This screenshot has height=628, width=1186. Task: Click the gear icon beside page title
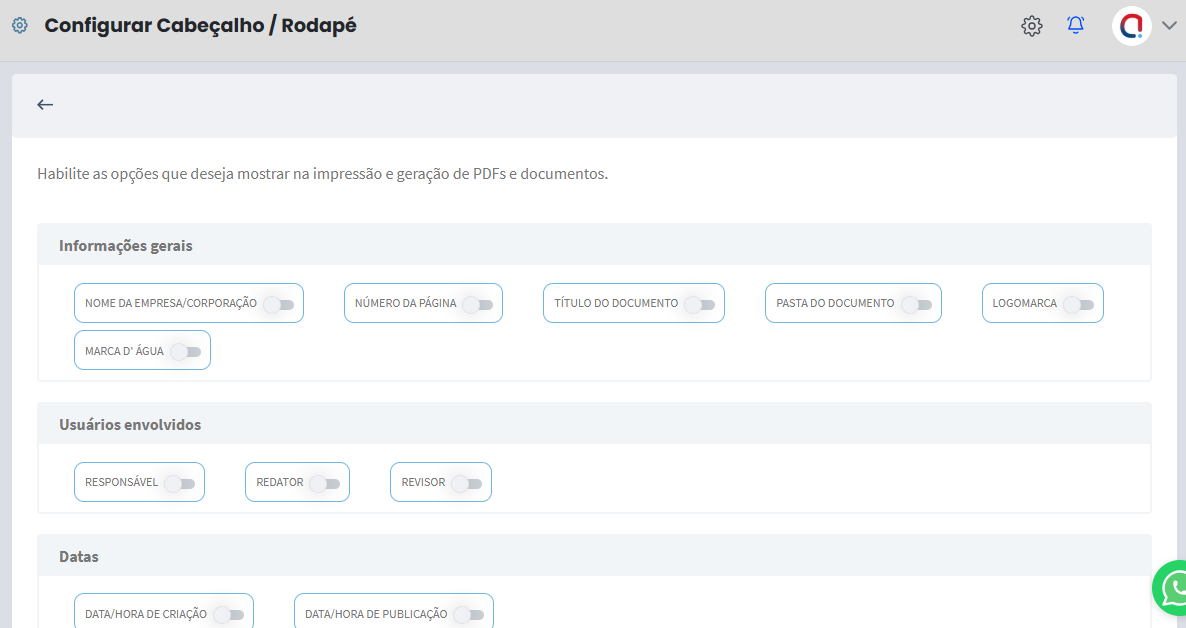coord(19,26)
